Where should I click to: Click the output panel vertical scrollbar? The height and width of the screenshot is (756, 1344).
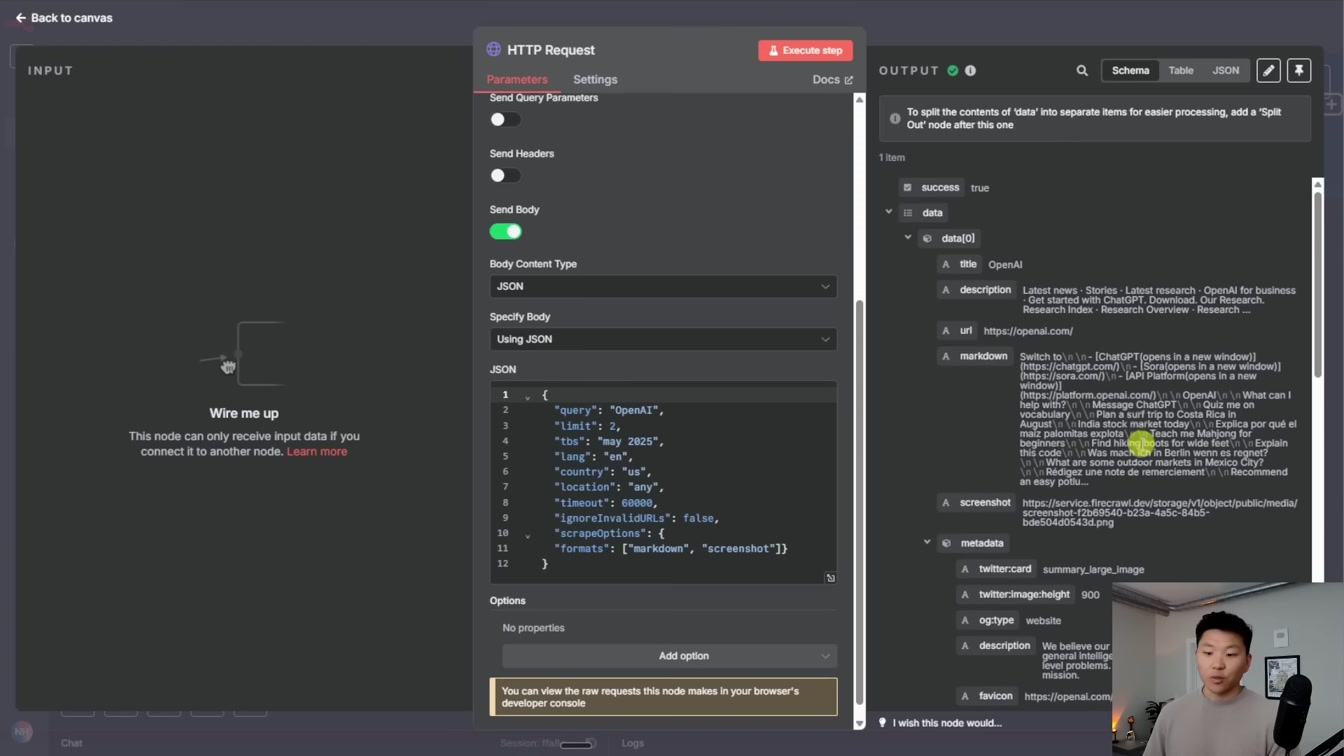coord(1317,285)
